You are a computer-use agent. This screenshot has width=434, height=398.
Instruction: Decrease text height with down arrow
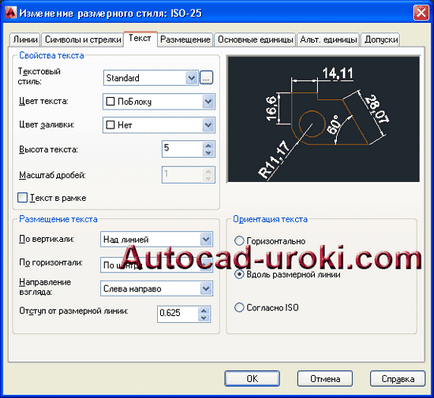tap(208, 153)
